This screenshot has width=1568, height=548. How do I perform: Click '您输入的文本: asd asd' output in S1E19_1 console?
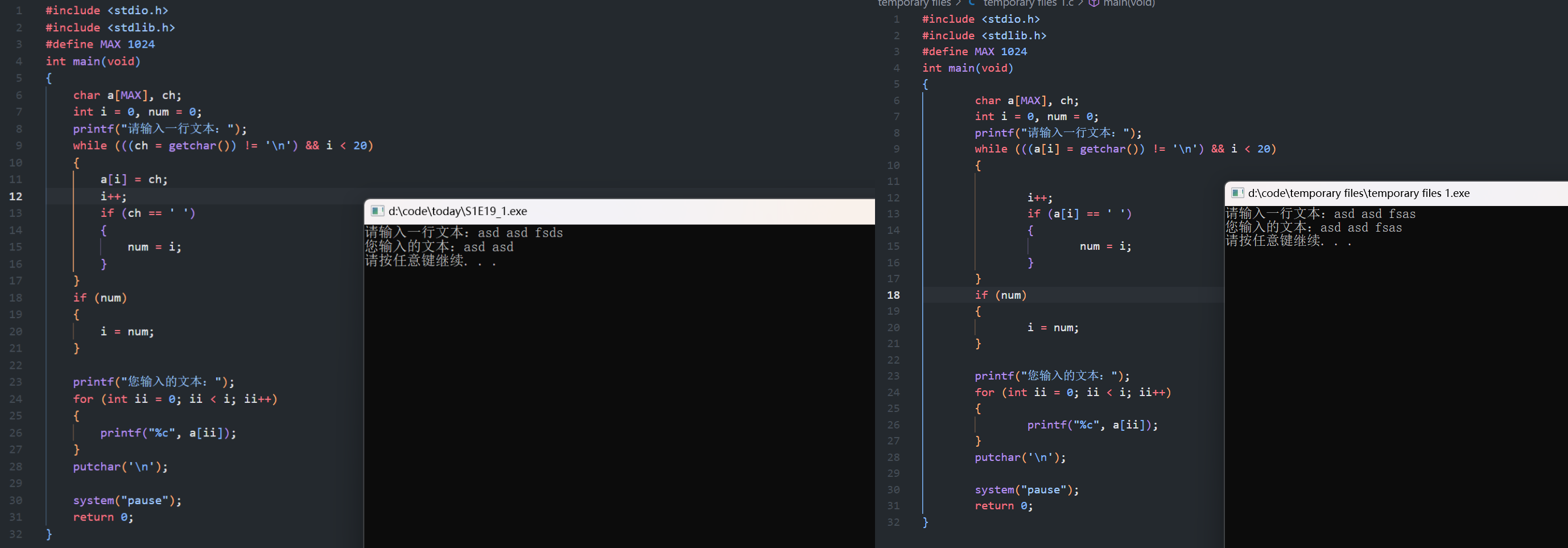tap(439, 246)
